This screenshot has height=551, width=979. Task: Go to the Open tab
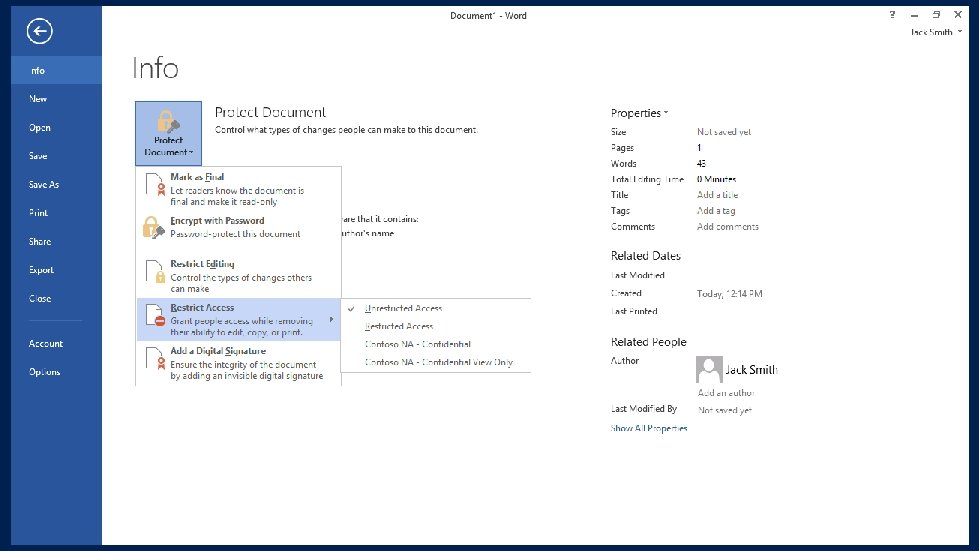[x=56, y=127]
